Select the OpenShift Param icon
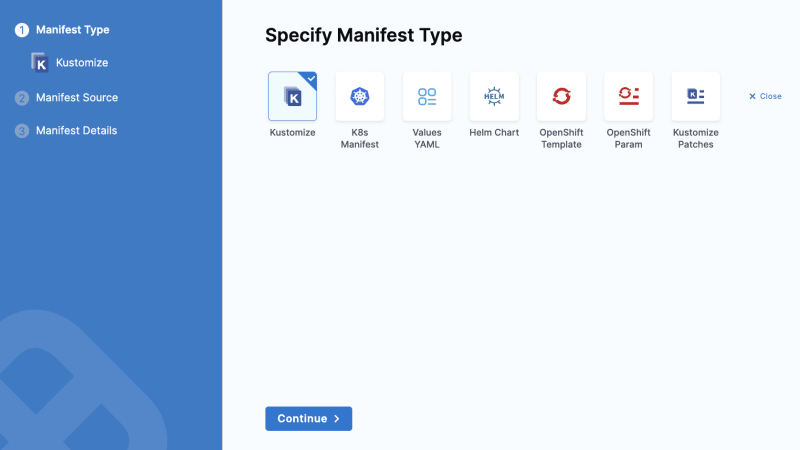This screenshot has height=450, width=800. [x=629, y=96]
